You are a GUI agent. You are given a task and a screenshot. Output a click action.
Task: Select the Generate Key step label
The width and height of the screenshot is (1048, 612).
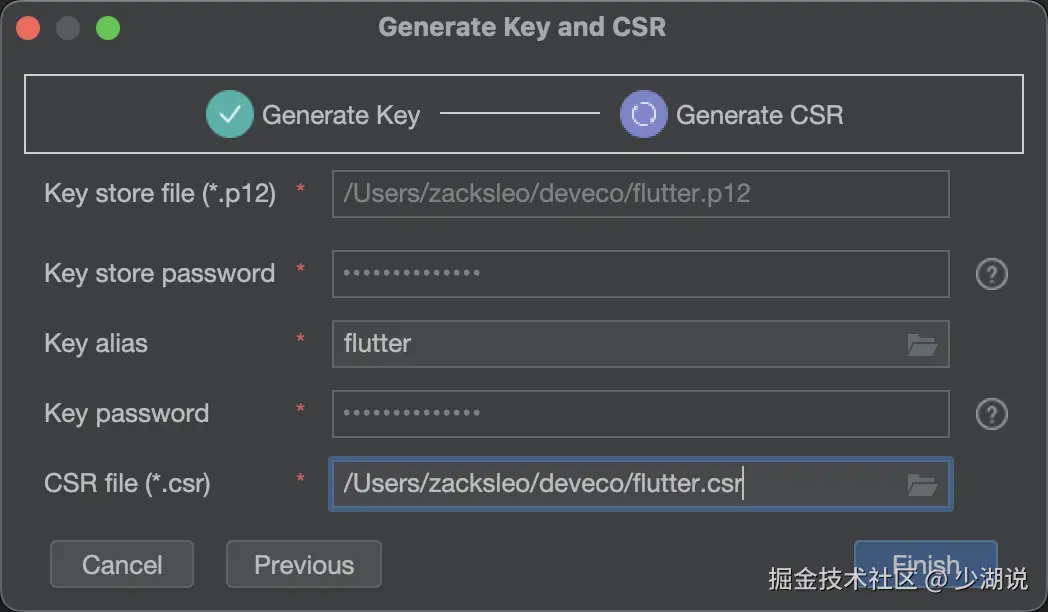click(x=341, y=115)
